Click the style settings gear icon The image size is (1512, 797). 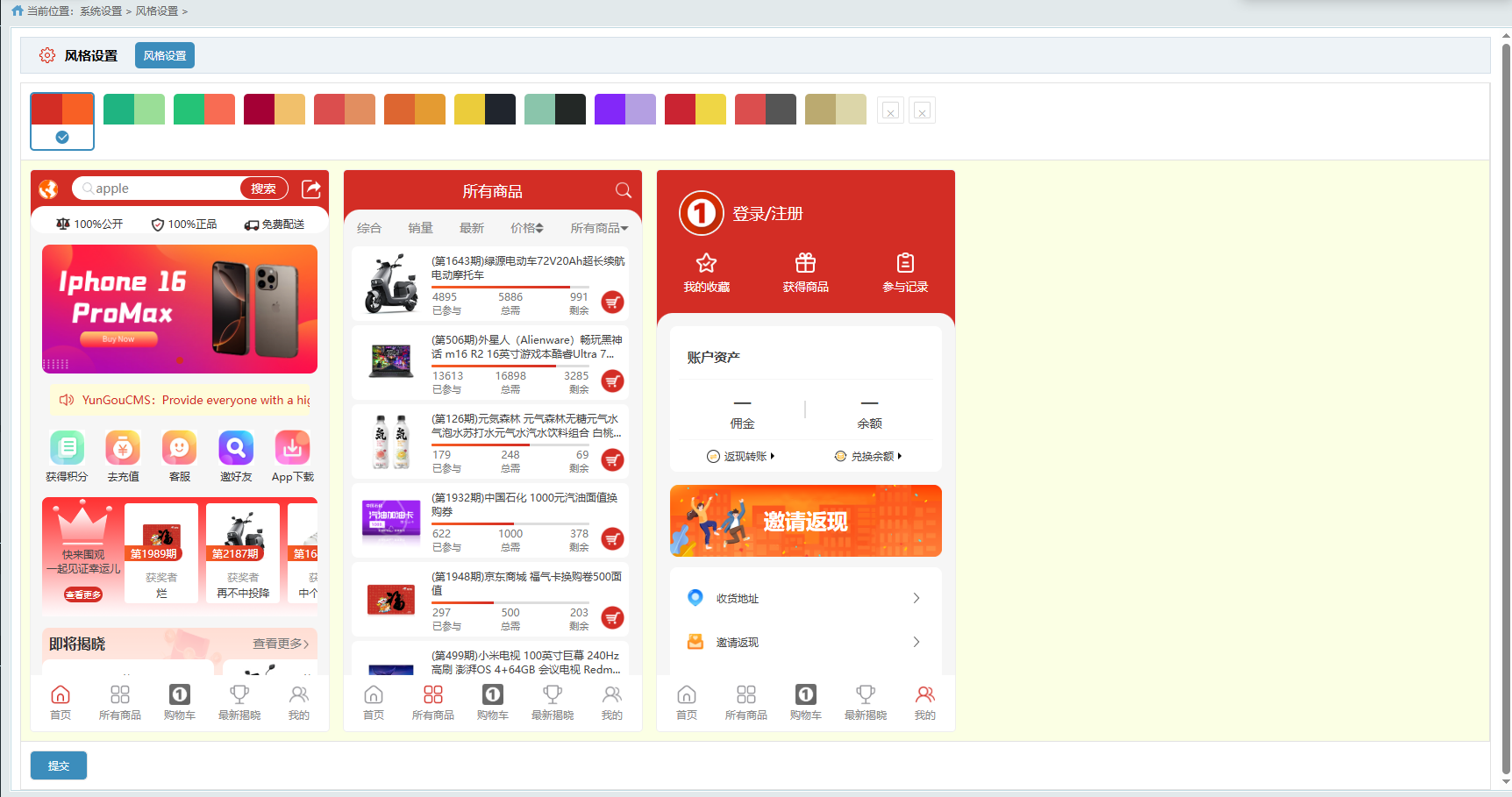tap(47, 55)
